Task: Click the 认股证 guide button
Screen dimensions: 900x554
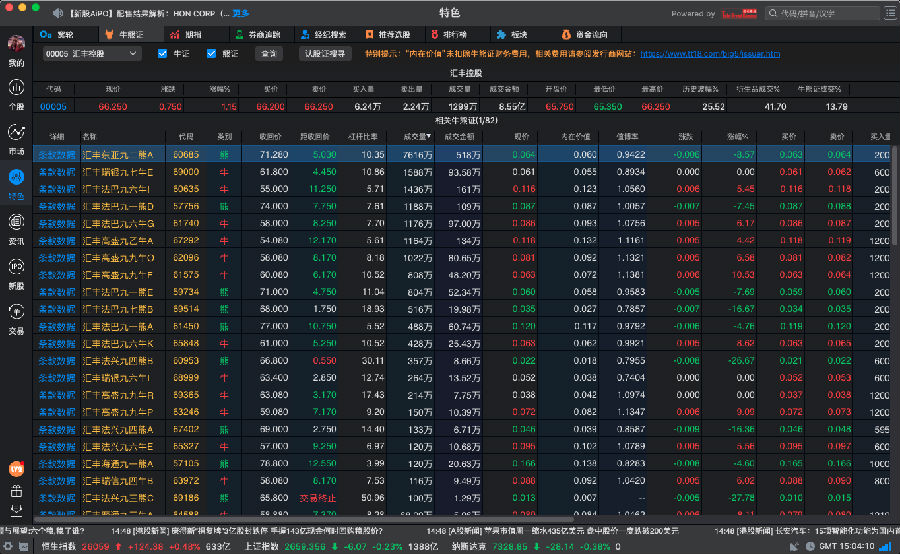Action: tap(325, 53)
